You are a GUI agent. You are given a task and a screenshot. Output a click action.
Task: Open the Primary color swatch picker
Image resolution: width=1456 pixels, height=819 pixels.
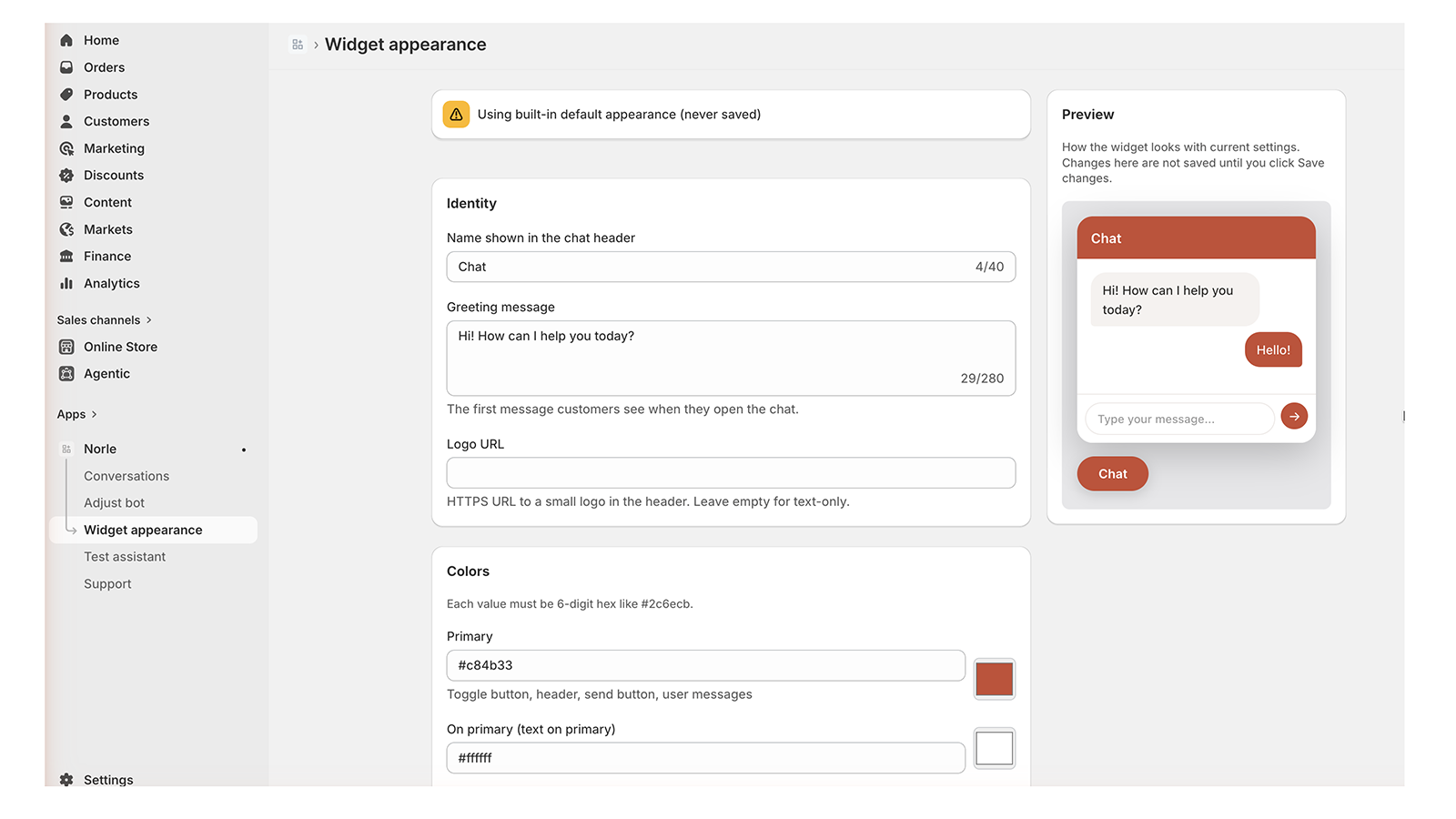994,679
